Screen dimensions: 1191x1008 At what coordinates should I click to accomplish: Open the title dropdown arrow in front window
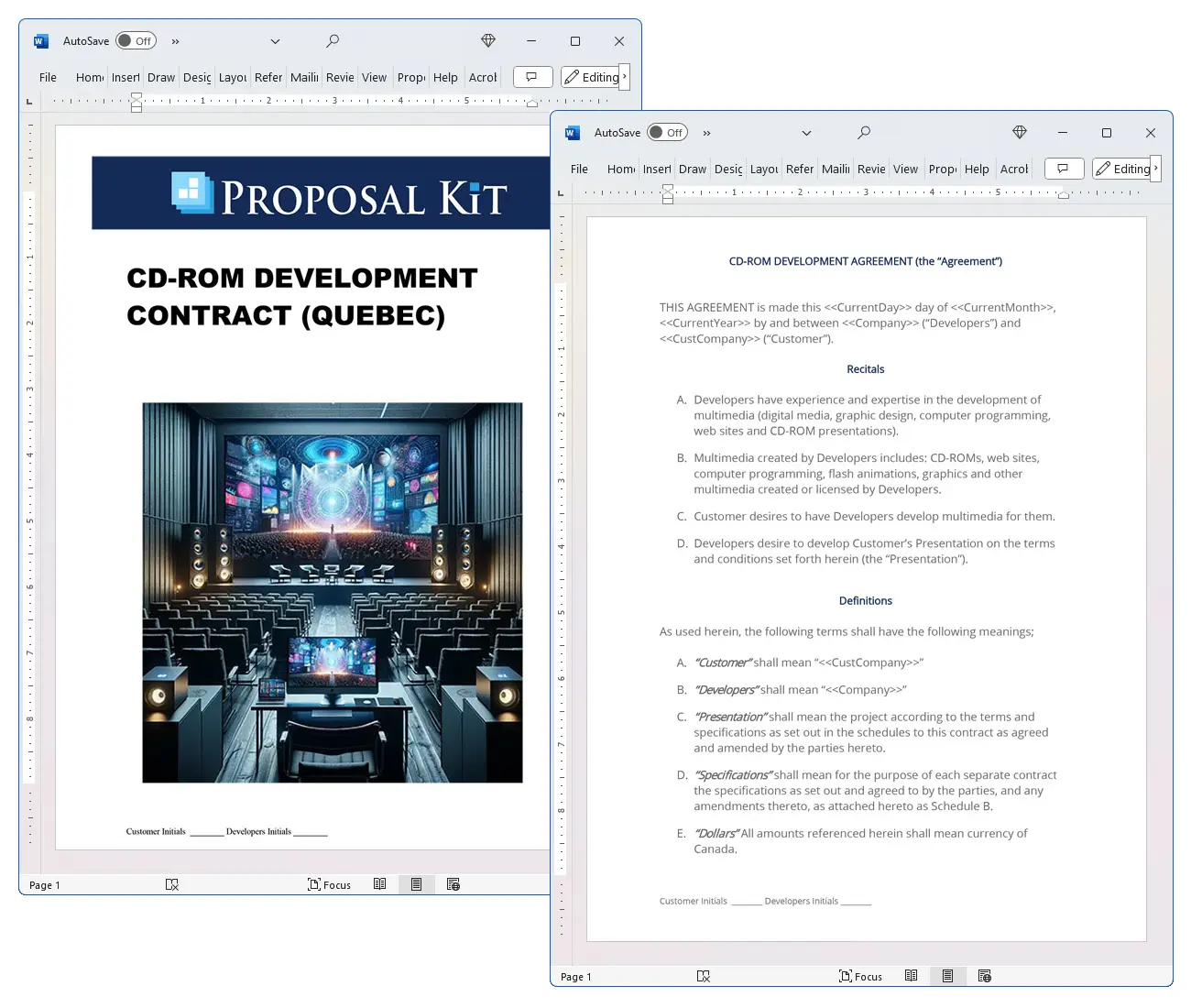click(806, 133)
